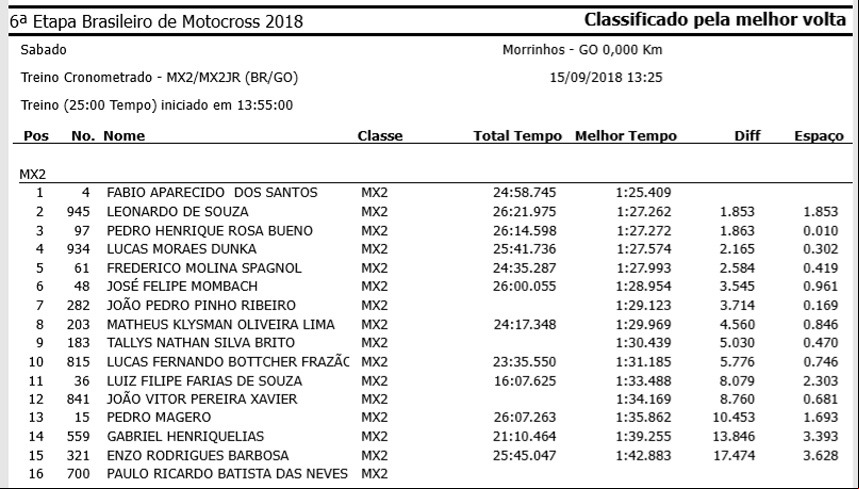Click PEDRO HENRIQUE ROSA BUENO name
This screenshot has width=859, height=489.
pyautogui.click(x=209, y=231)
